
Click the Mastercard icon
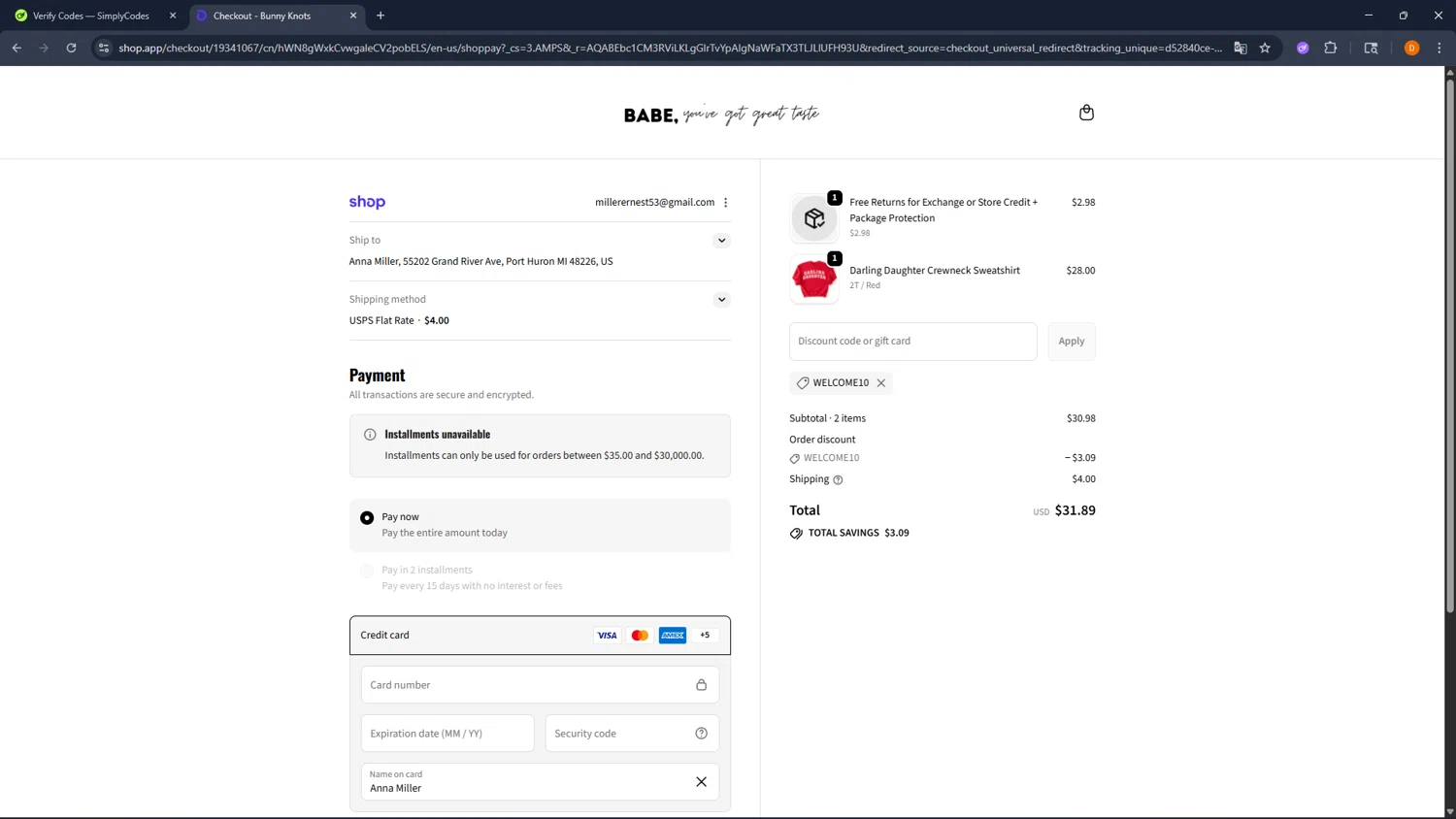pos(640,636)
